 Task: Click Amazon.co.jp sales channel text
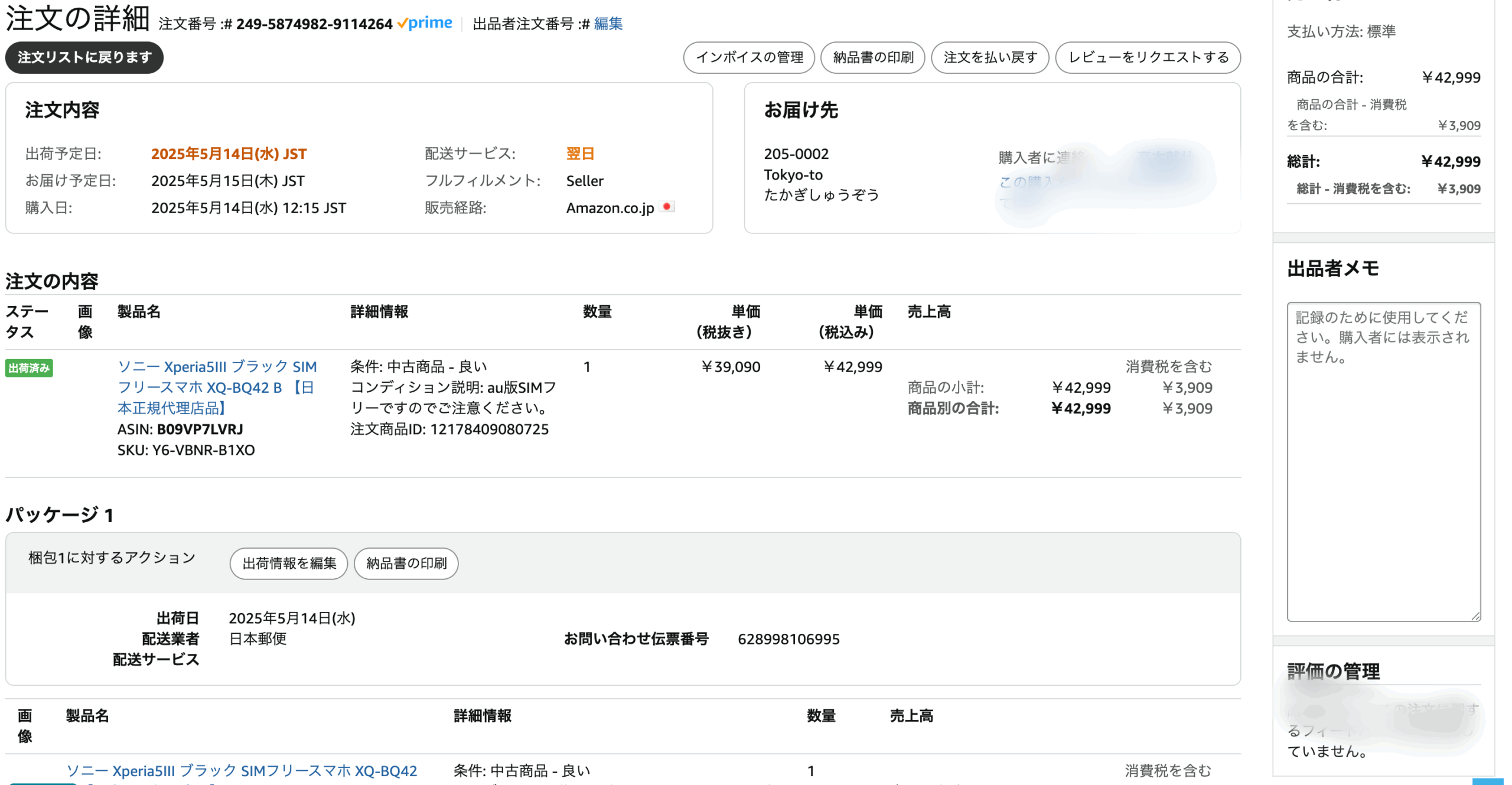(x=610, y=208)
